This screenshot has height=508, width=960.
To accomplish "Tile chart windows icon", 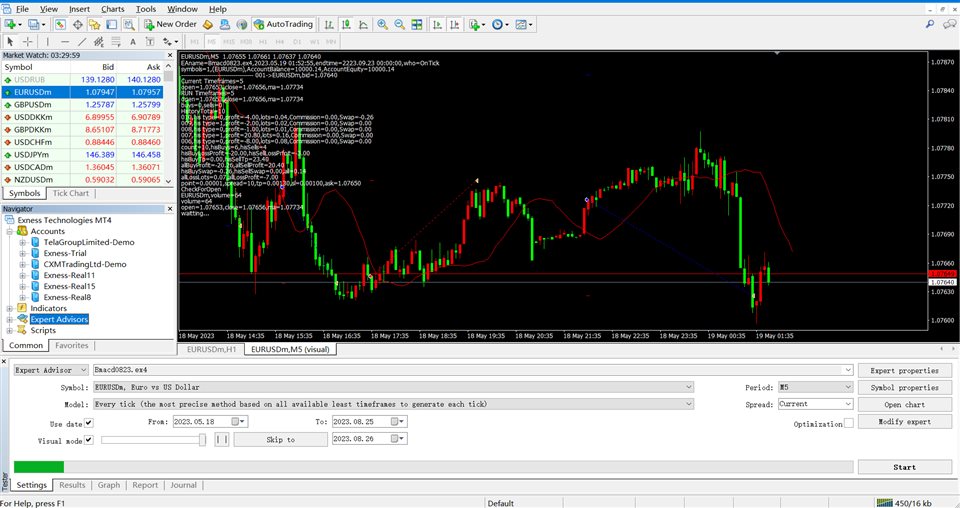I will click(416, 24).
